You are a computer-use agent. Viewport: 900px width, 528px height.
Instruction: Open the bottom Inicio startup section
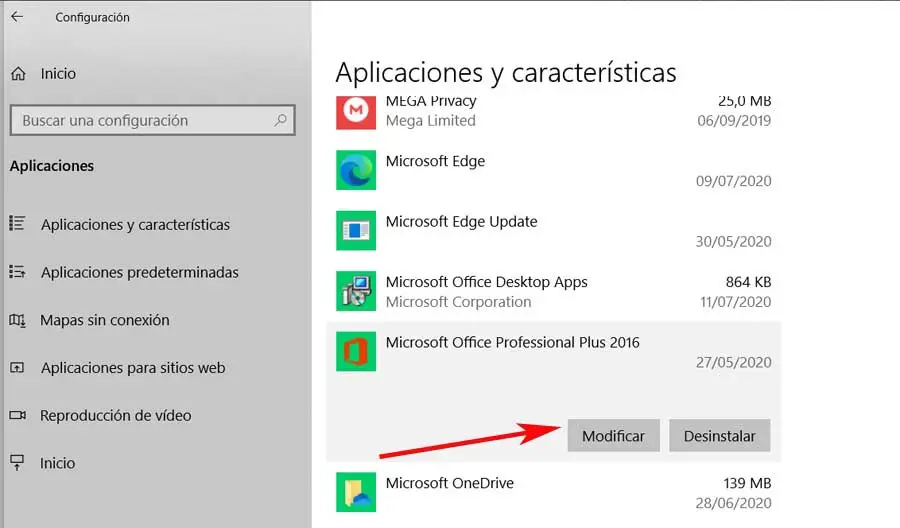tap(57, 463)
